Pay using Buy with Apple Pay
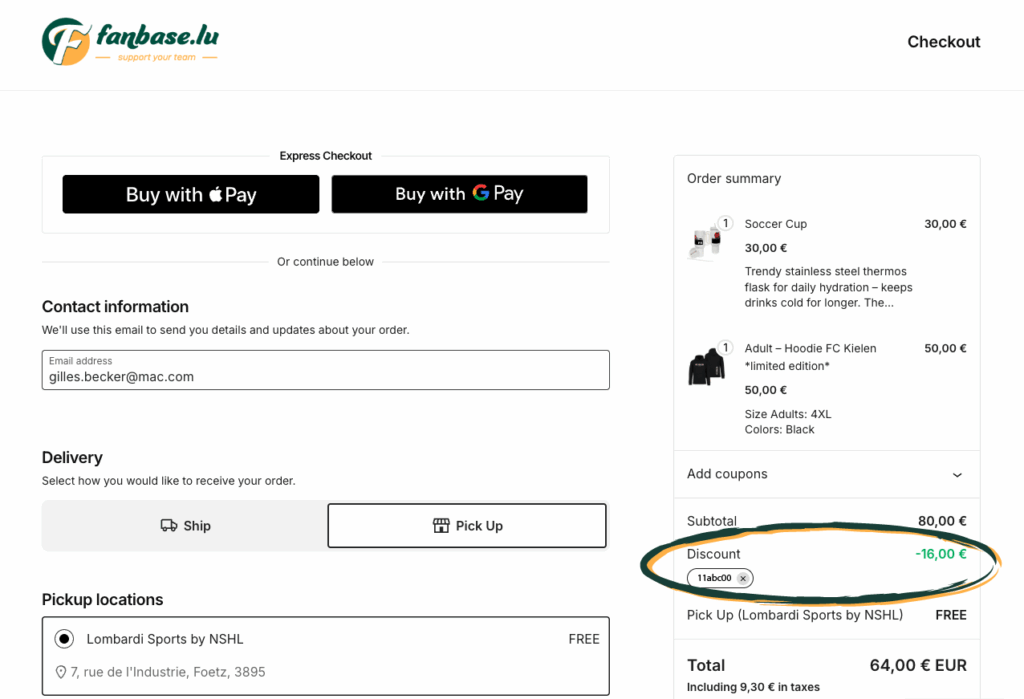The height and width of the screenshot is (699, 1024). (191, 194)
